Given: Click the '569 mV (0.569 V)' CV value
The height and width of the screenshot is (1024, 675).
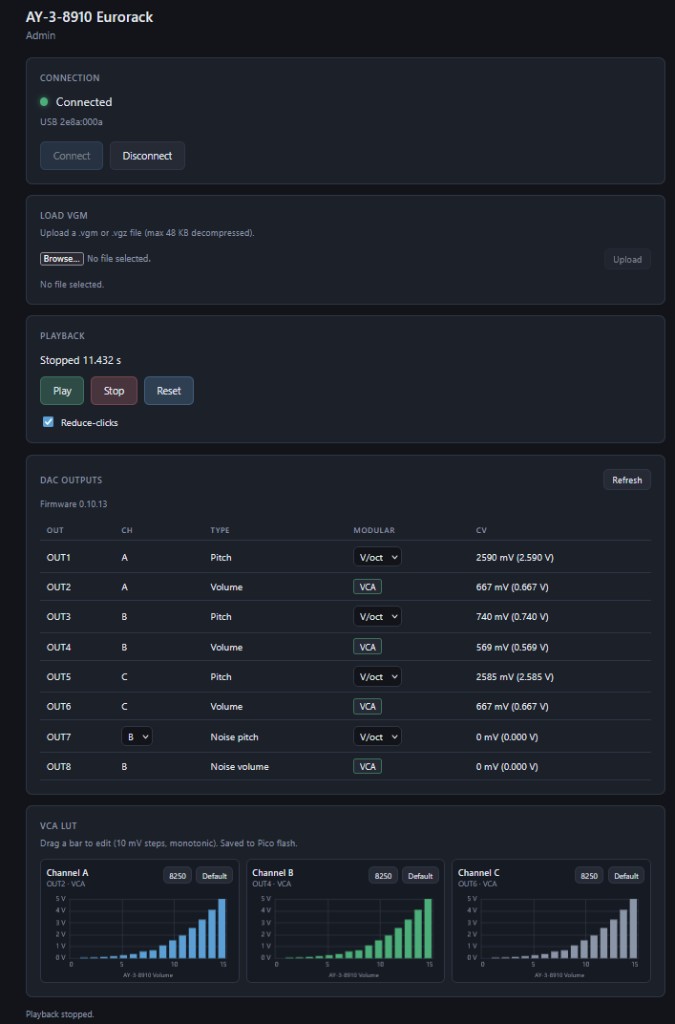Looking at the screenshot, I should click(512, 647).
